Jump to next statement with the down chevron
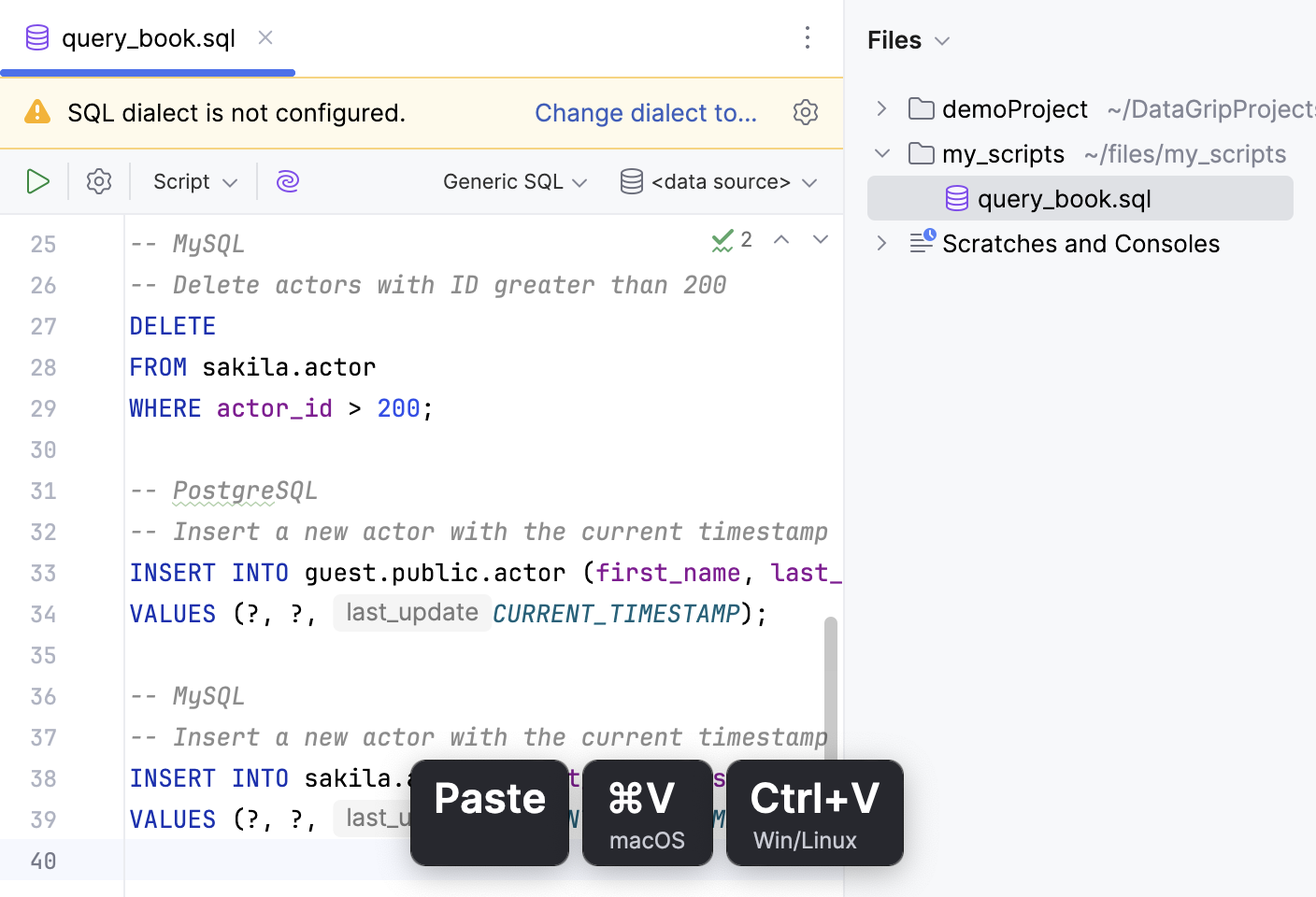Screen dimensions: 1316x897 [x=821, y=239]
